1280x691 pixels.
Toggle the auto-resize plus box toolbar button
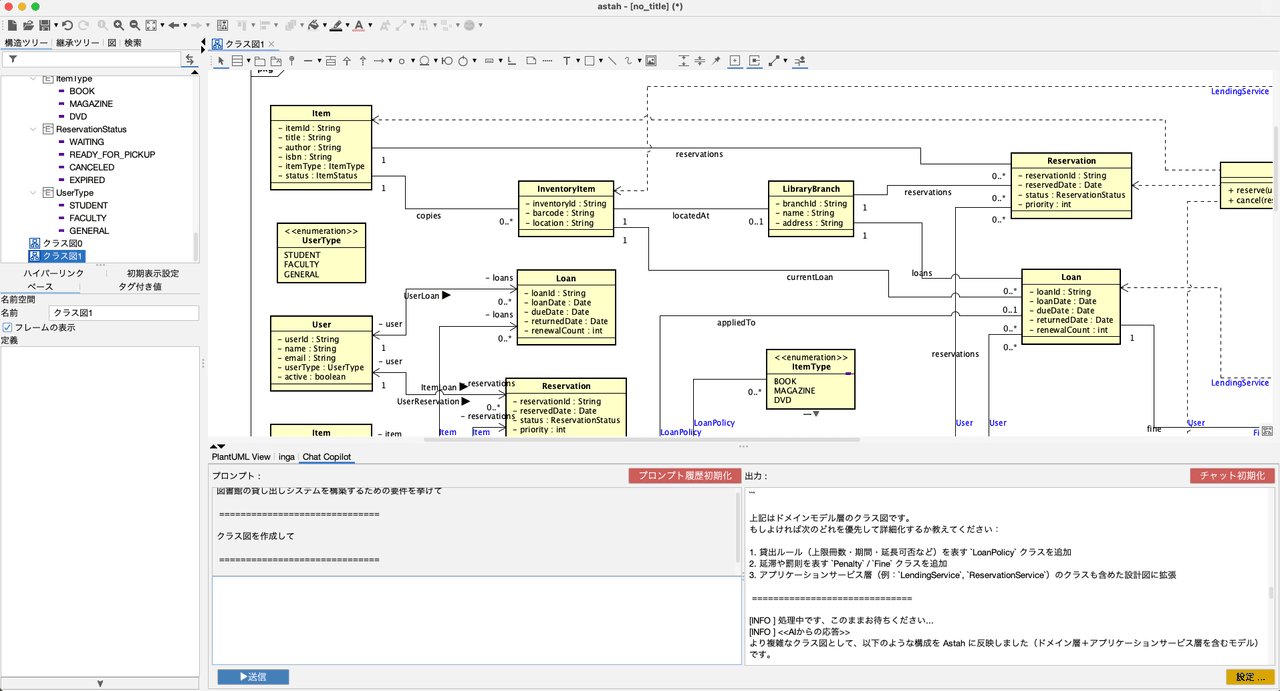735,61
